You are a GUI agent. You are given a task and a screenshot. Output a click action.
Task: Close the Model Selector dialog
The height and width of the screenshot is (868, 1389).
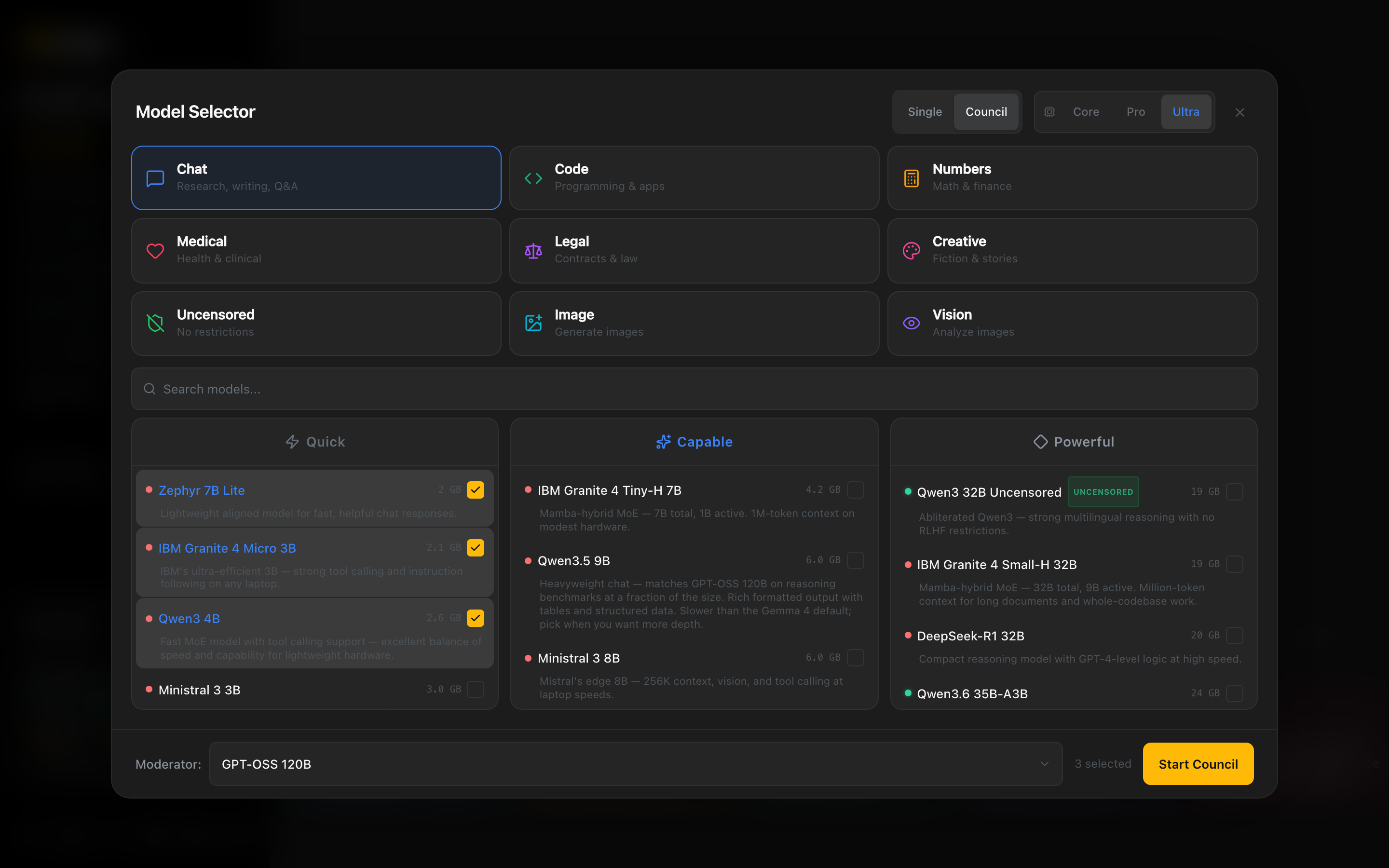[1240, 112]
